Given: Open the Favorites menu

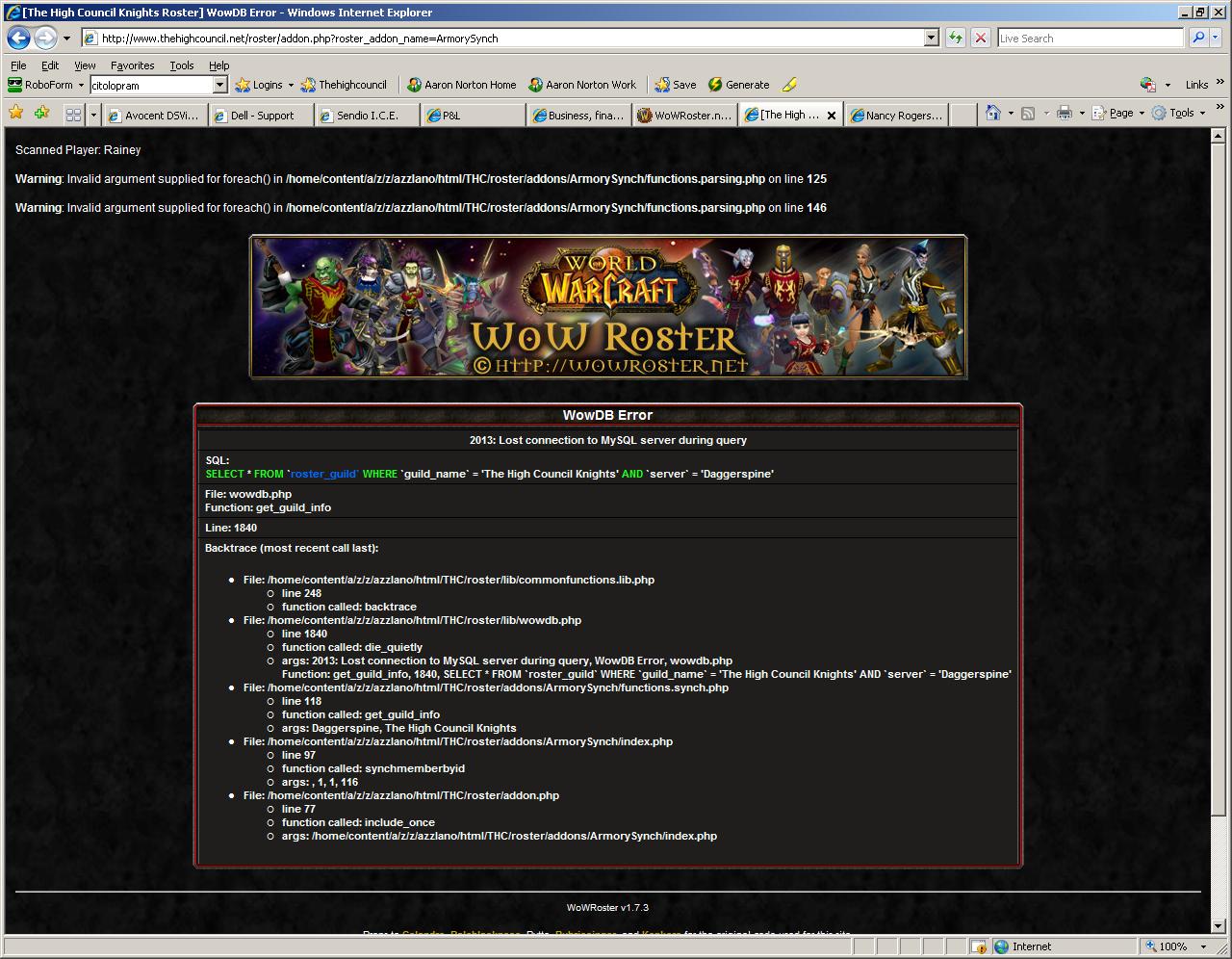Looking at the screenshot, I should (x=132, y=65).
